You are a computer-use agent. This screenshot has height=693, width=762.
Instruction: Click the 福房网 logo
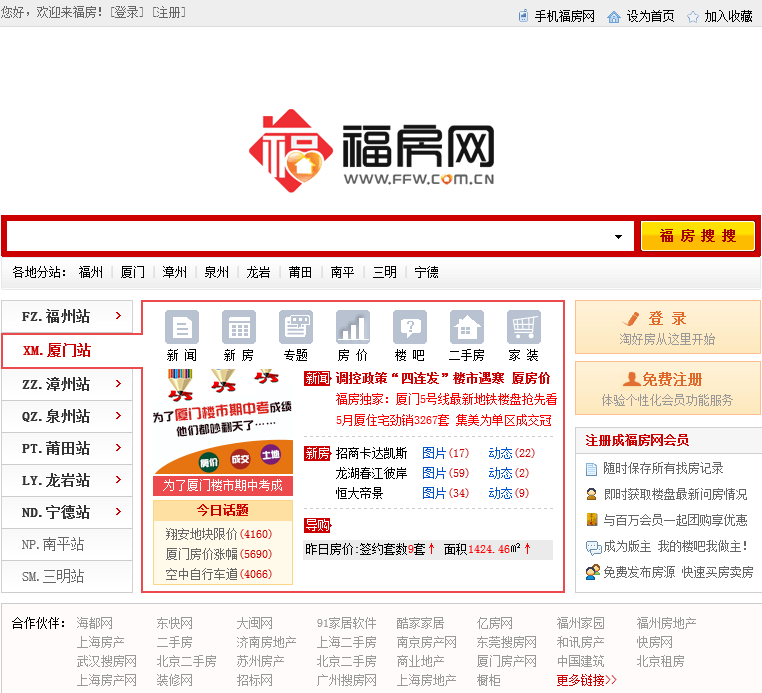[x=372, y=151]
